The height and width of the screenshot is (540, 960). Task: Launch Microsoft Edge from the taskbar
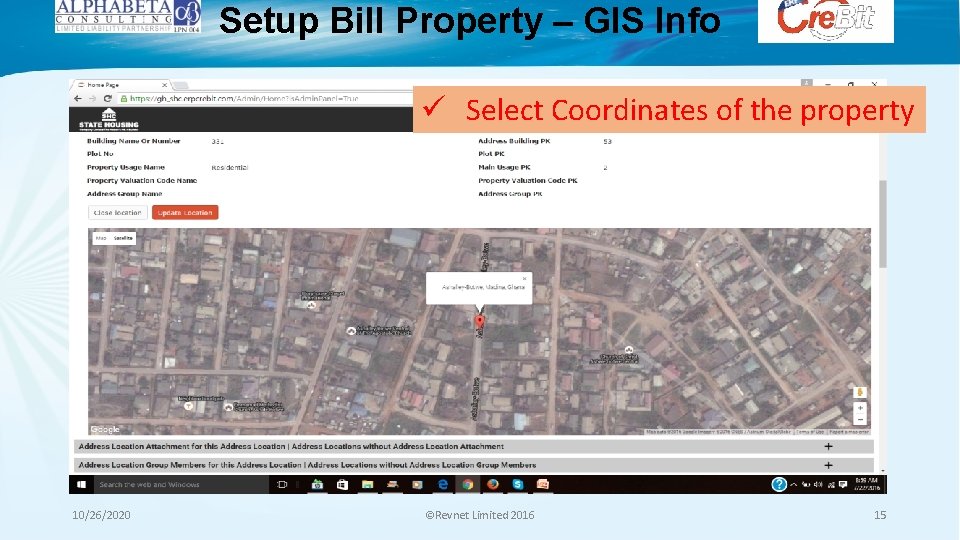click(443, 484)
